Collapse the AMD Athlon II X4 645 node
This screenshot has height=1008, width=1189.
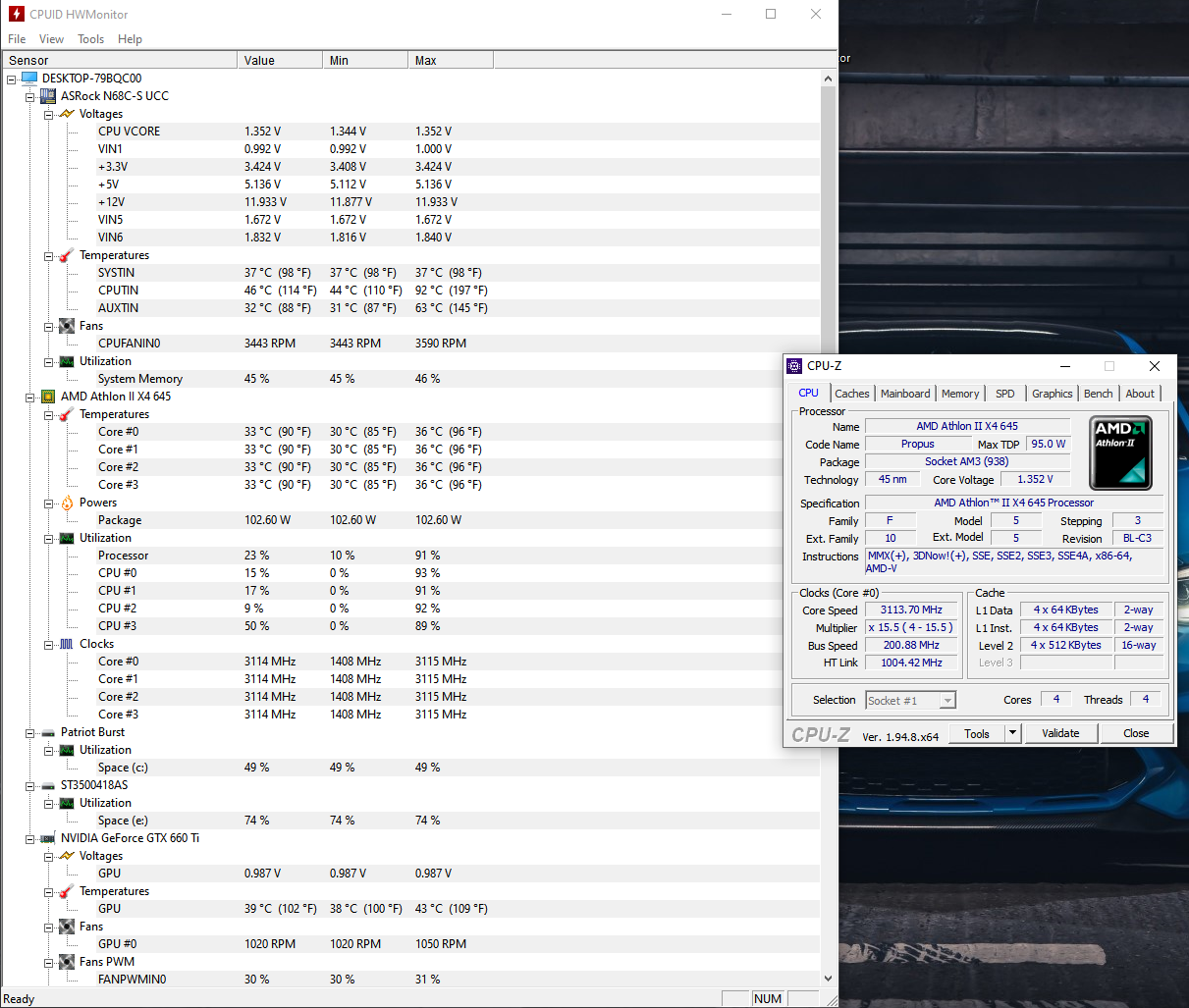tap(30, 397)
